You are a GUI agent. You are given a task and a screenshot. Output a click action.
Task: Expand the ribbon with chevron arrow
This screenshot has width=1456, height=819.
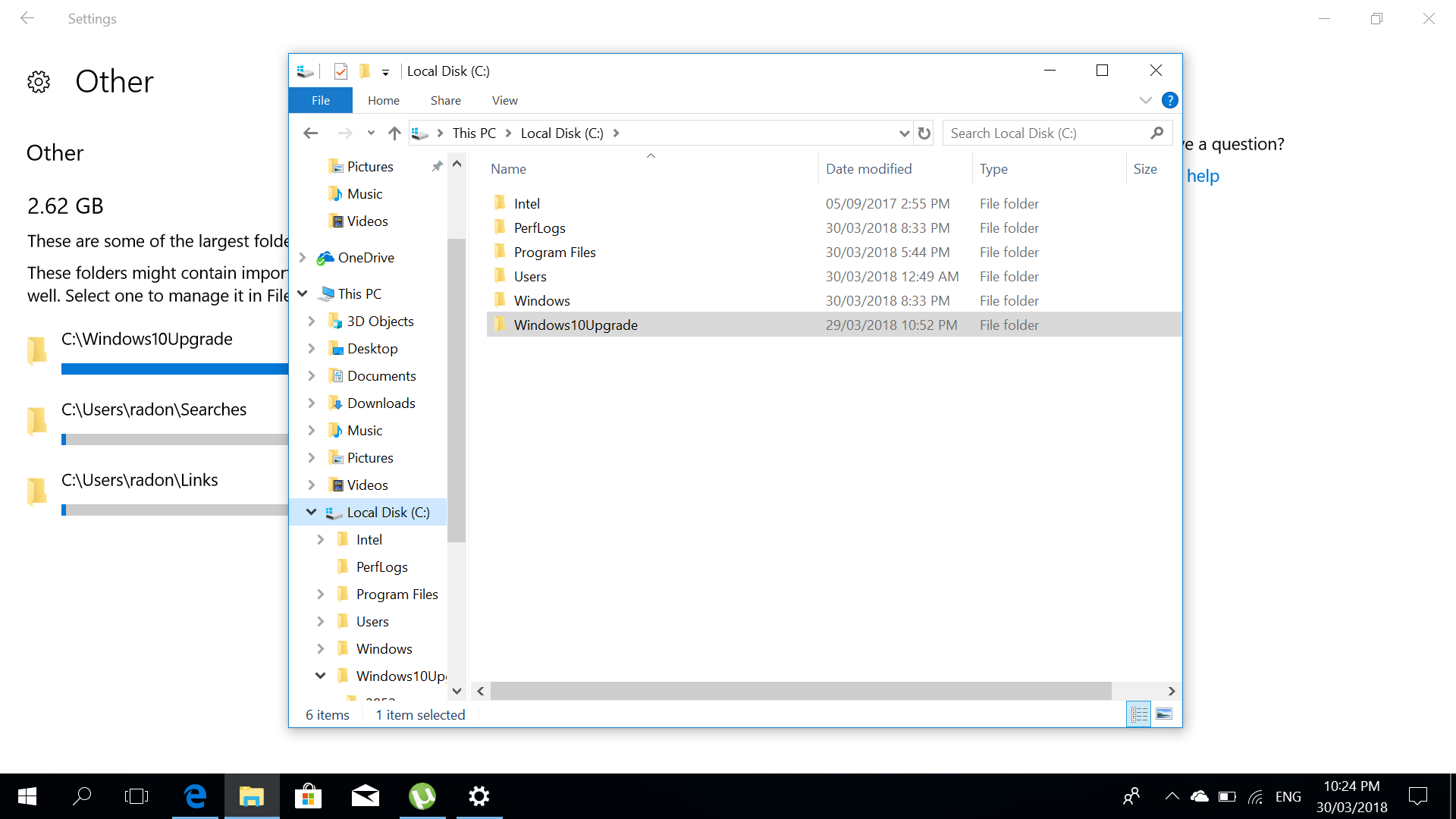pos(1145,100)
